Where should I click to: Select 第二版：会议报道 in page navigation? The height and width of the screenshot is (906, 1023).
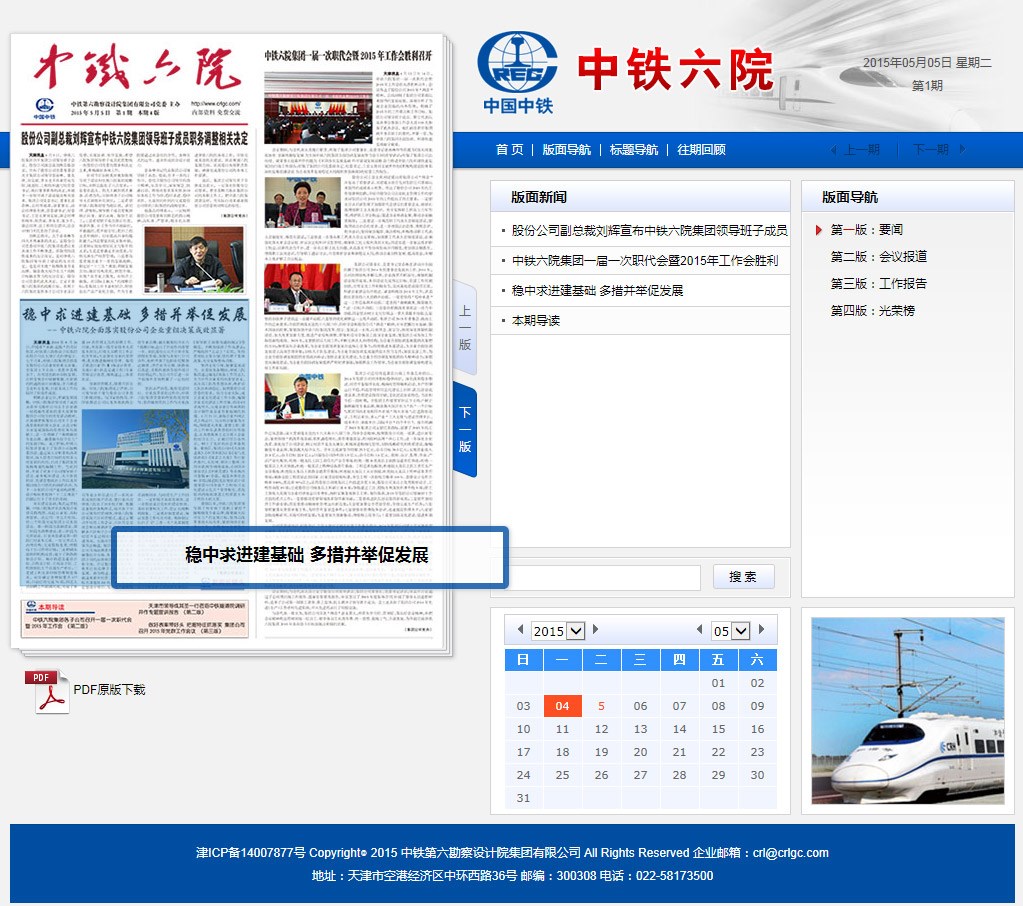click(878, 257)
